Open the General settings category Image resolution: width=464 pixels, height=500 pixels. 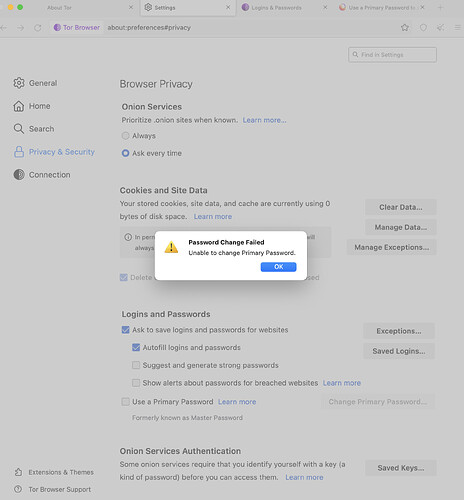pos(35,83)
